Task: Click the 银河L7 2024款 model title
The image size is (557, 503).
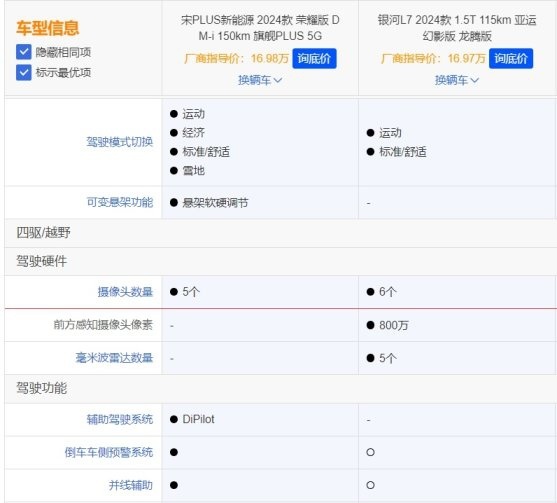Action: pos(457,28)
